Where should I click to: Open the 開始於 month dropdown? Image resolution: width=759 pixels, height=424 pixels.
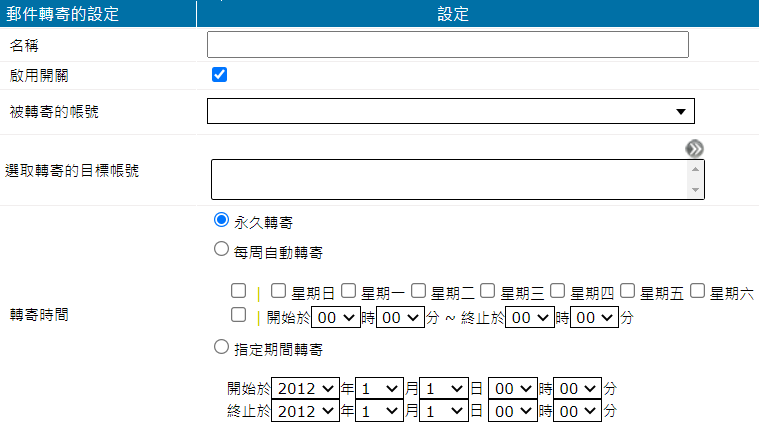pyautogui.click(x=381, y=387)
